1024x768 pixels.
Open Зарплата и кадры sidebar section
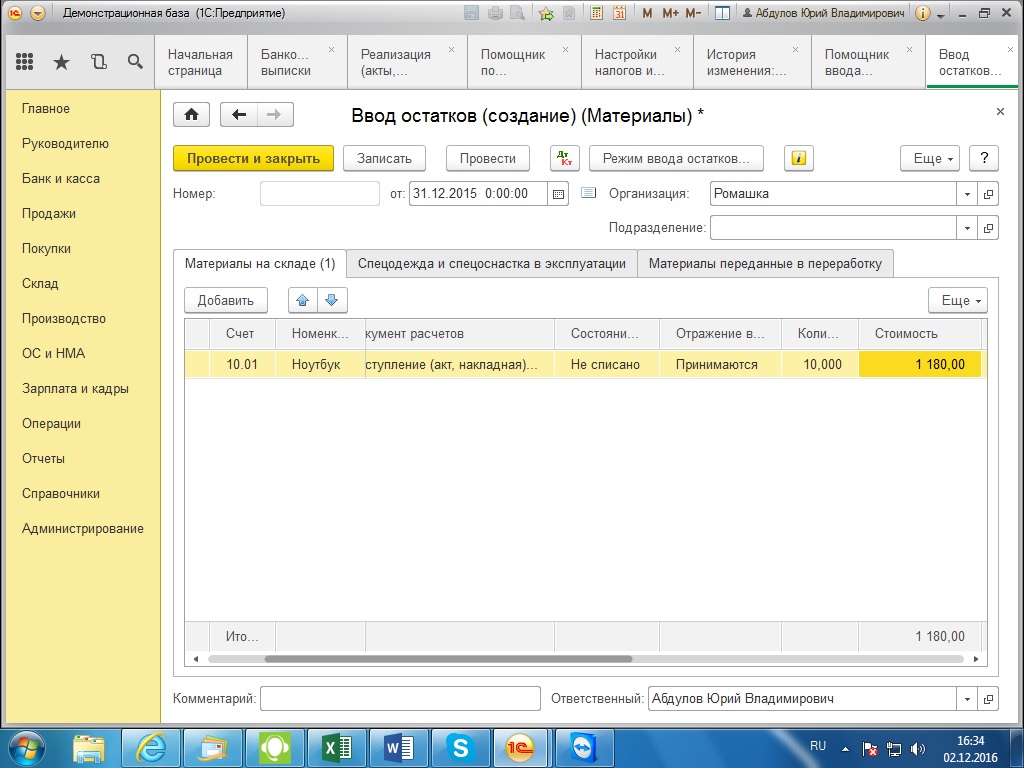[x=75, y=389]
